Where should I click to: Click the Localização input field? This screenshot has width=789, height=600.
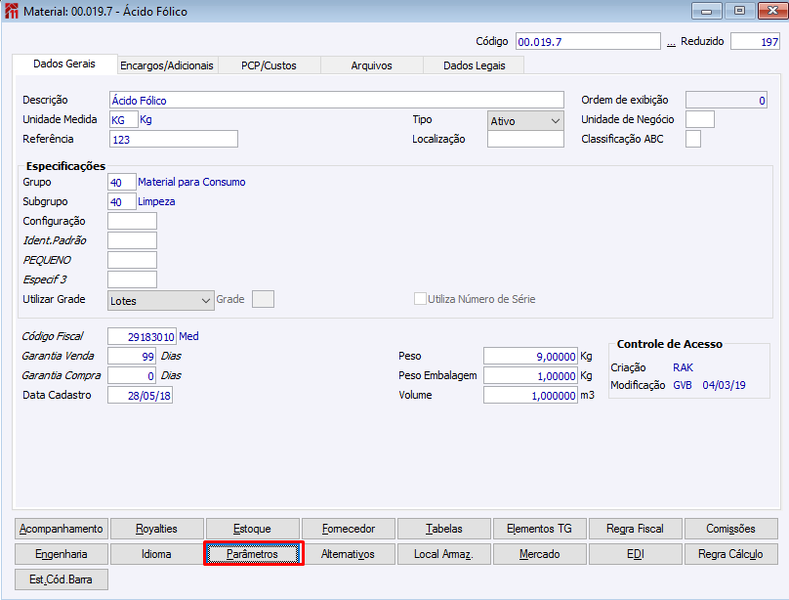pyautogui.click(x=525, y=139)
